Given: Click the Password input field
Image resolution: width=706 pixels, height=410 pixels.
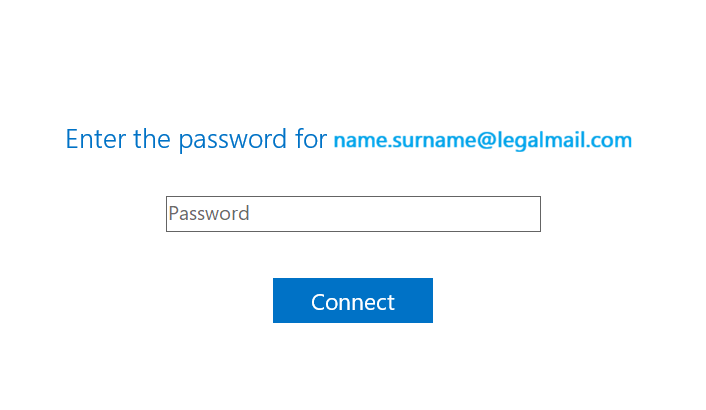Looking at the screenshot, I should point(353,214).
